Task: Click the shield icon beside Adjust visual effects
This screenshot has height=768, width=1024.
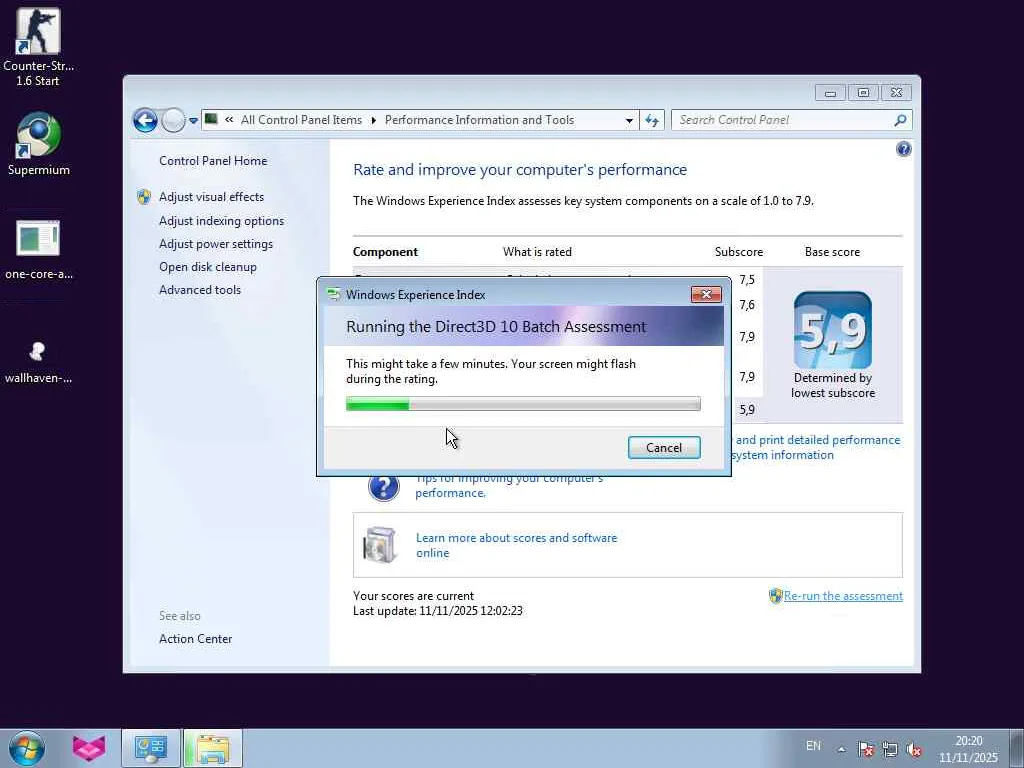Action: (x=144, y=197)
